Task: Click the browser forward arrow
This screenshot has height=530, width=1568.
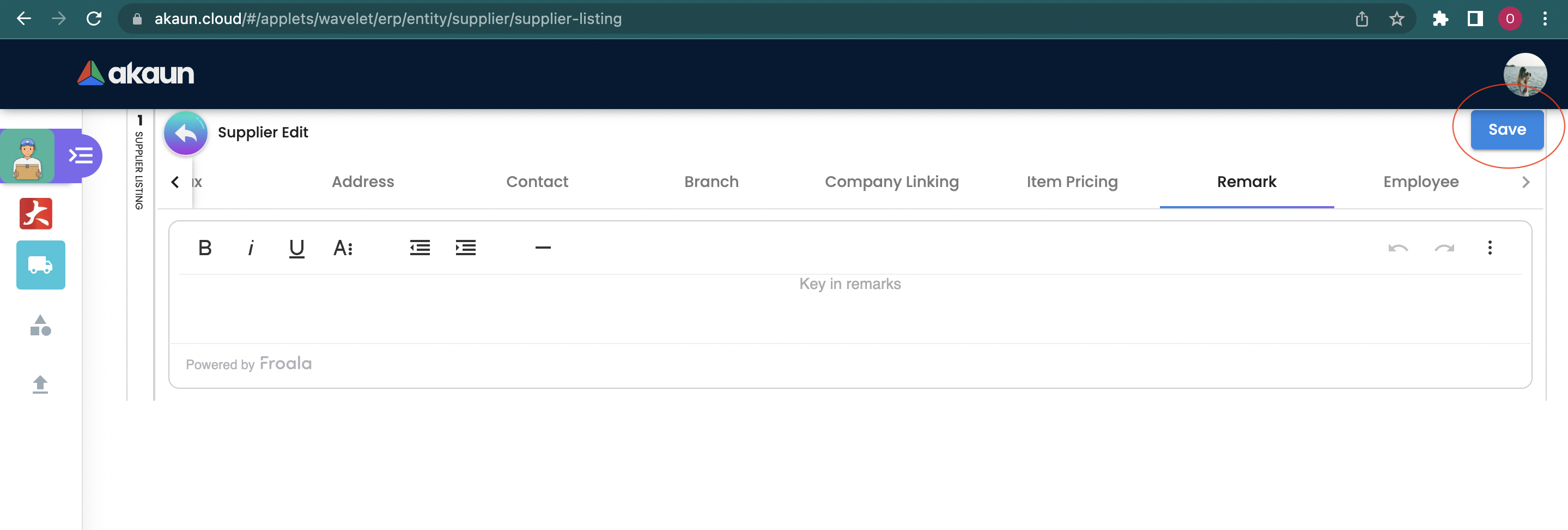Action: [x=58, y=19]
